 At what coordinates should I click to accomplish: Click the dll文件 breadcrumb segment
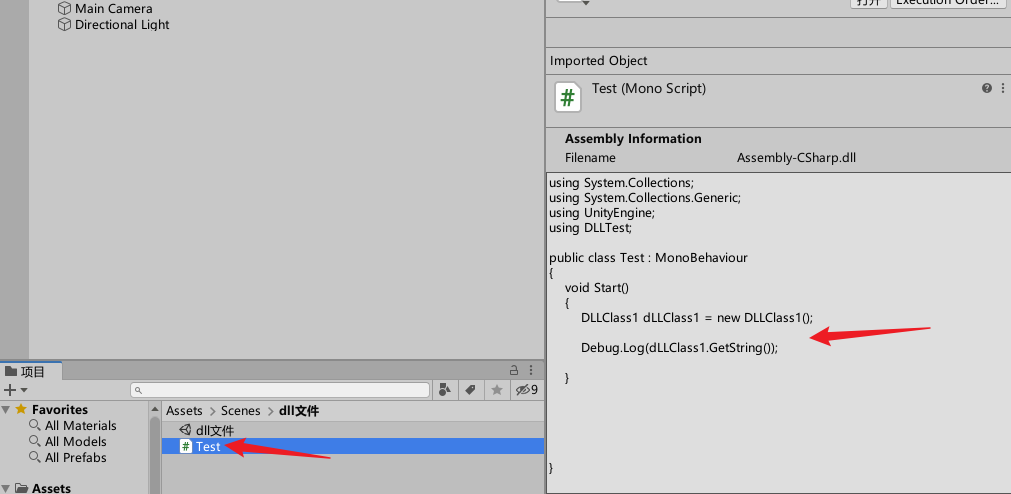[x=299, y=411]
